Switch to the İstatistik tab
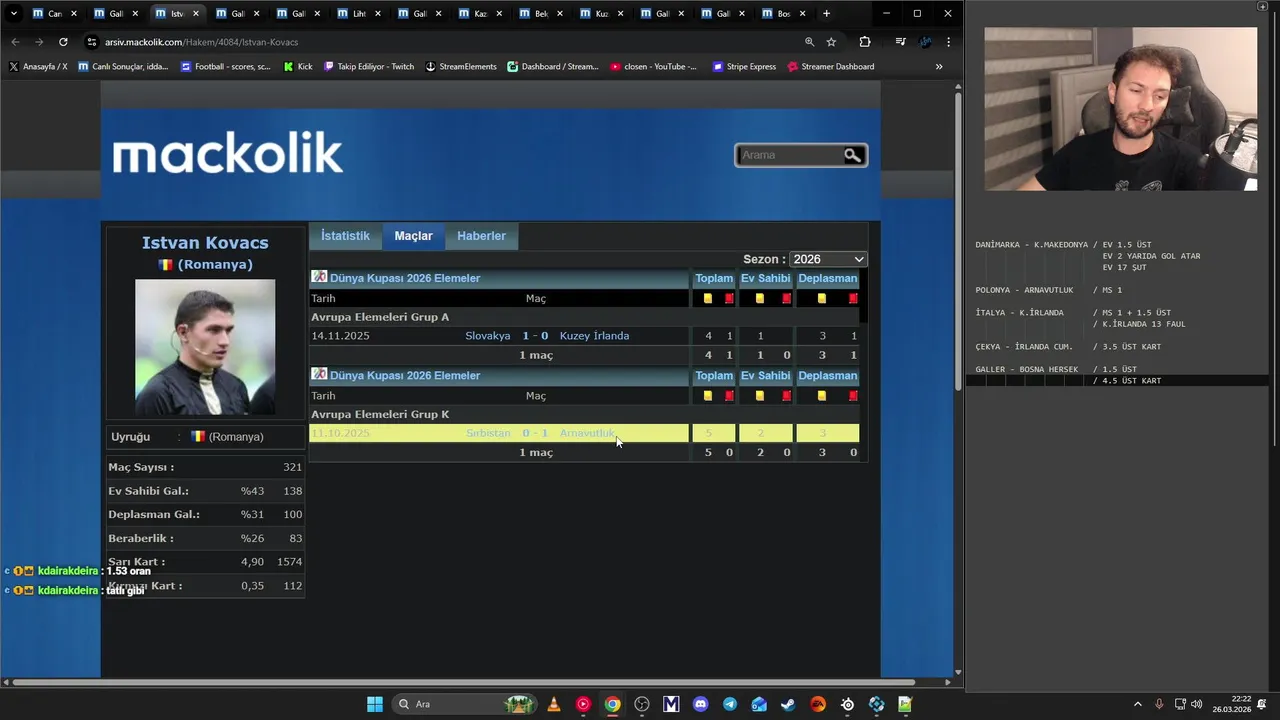Viewport: 1280px width, 720px height. 345,236
